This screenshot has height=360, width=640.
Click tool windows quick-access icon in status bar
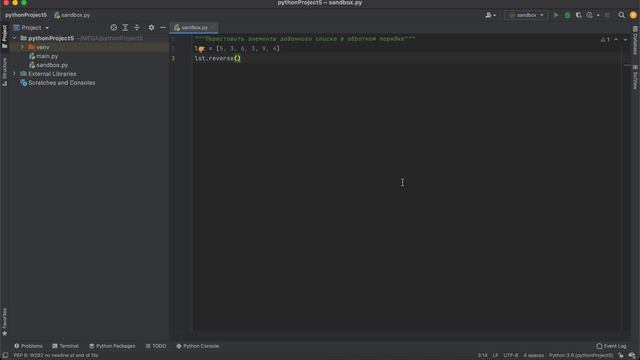tap(5, 356)
